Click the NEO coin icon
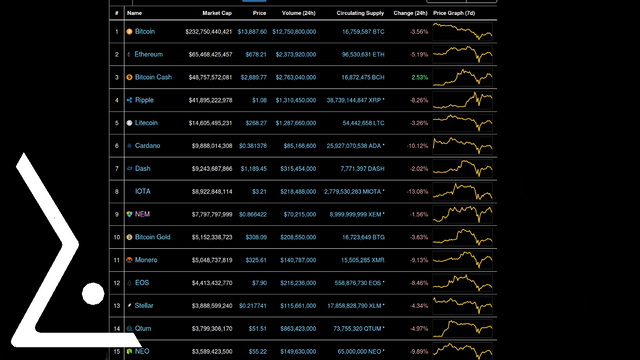 pos(129,351)
